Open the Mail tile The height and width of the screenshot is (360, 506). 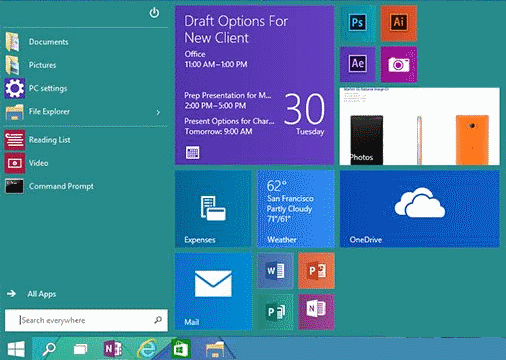coord(213,291)
